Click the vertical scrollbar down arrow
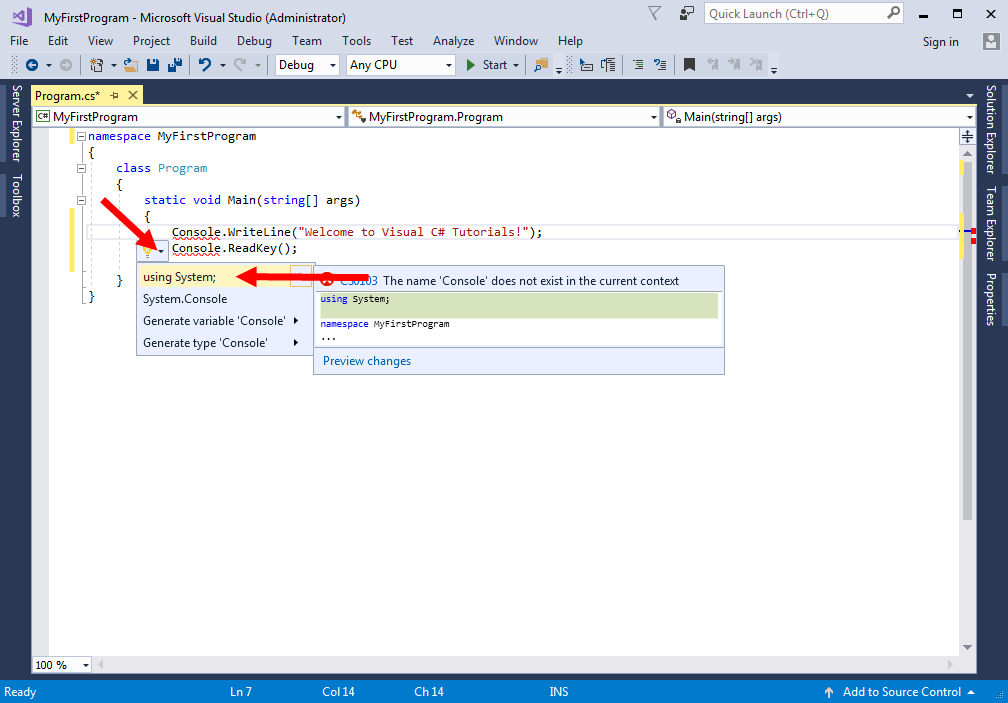This screenshot has height=703, width=1008. tap(968, 647)
